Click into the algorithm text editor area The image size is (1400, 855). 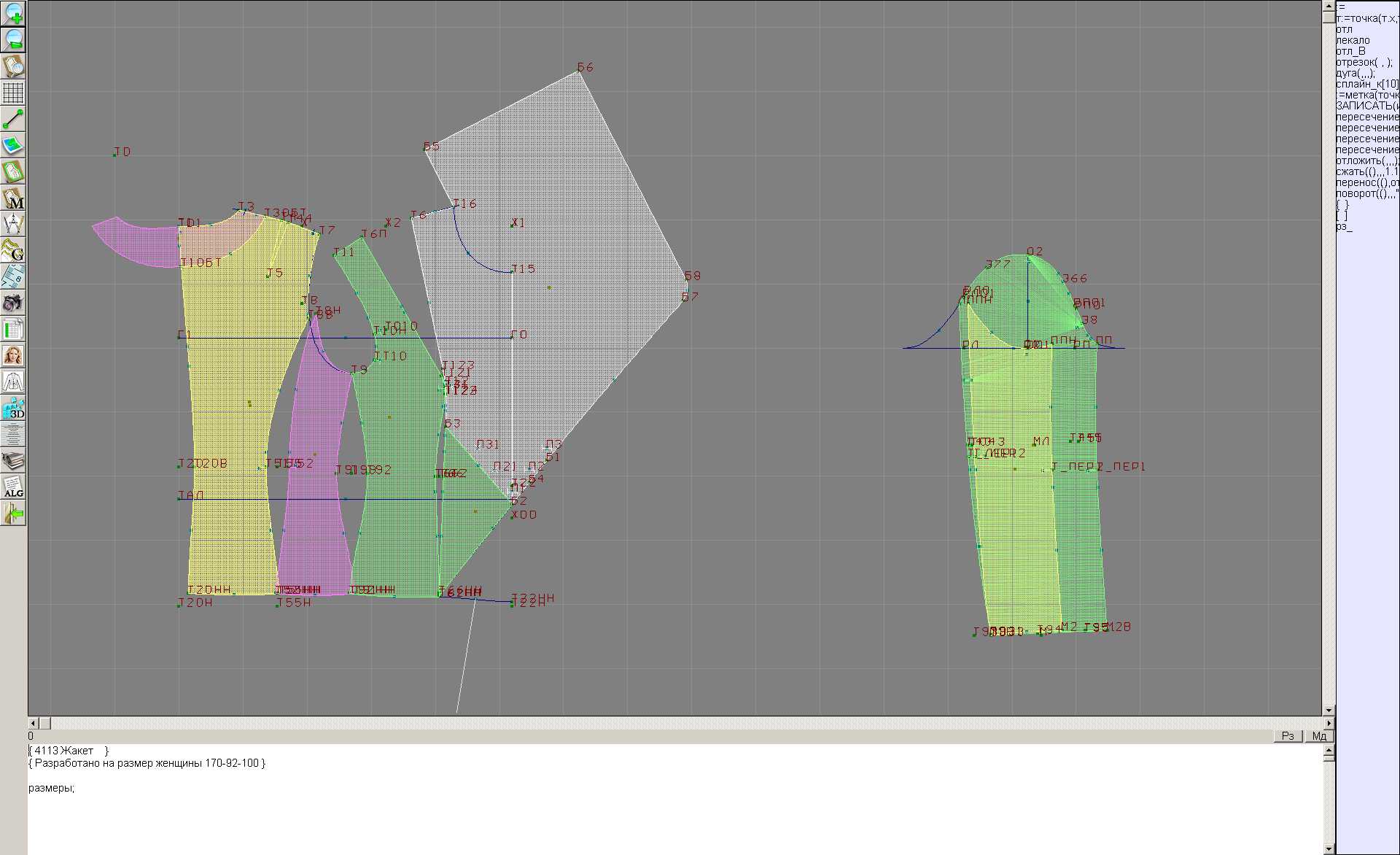click(x=656, y=810)
